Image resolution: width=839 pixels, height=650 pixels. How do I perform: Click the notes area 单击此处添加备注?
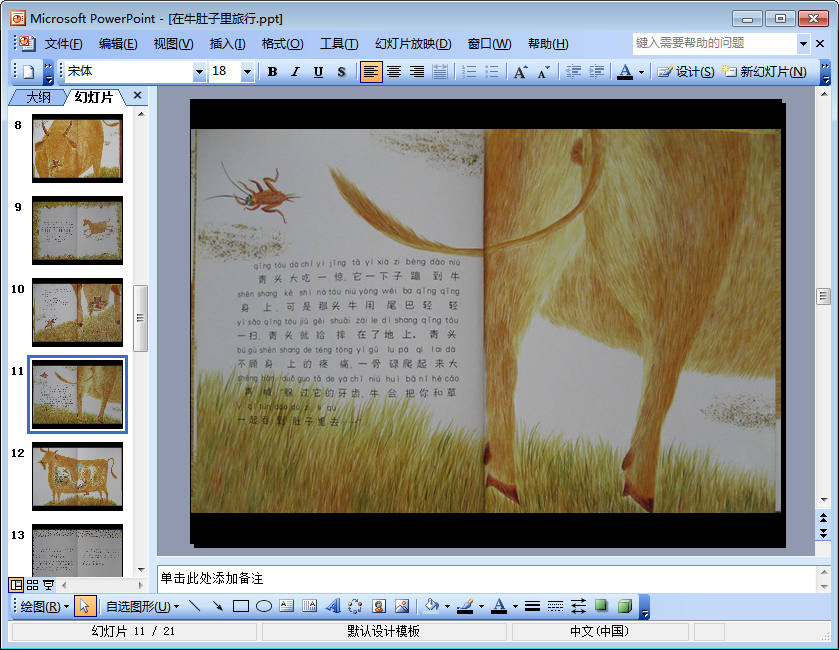click(x=486, y=578)
